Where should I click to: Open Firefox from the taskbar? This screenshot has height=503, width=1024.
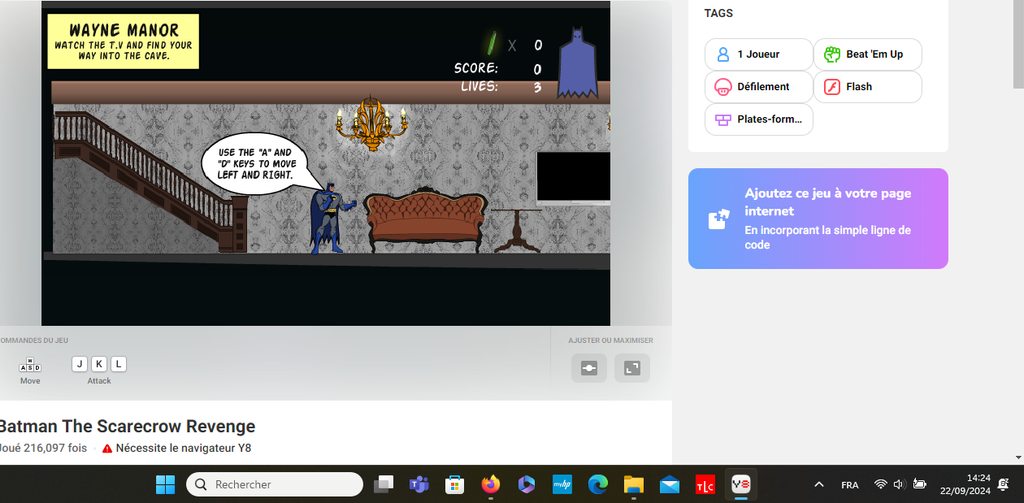coord(490,484)
